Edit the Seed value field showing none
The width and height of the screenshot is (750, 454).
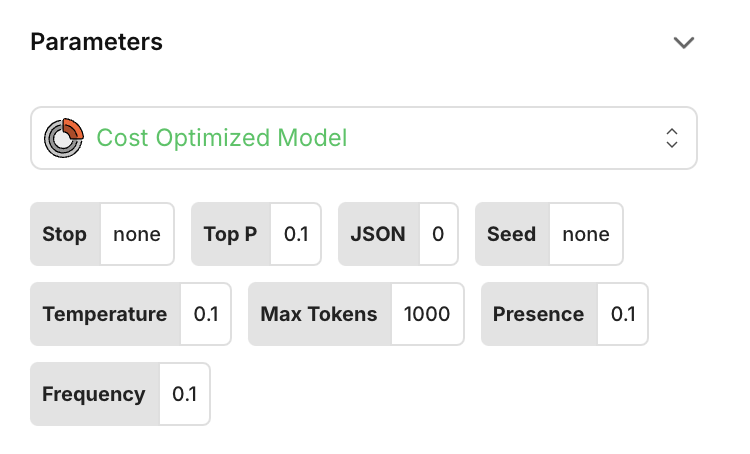[x=586, y=234]
